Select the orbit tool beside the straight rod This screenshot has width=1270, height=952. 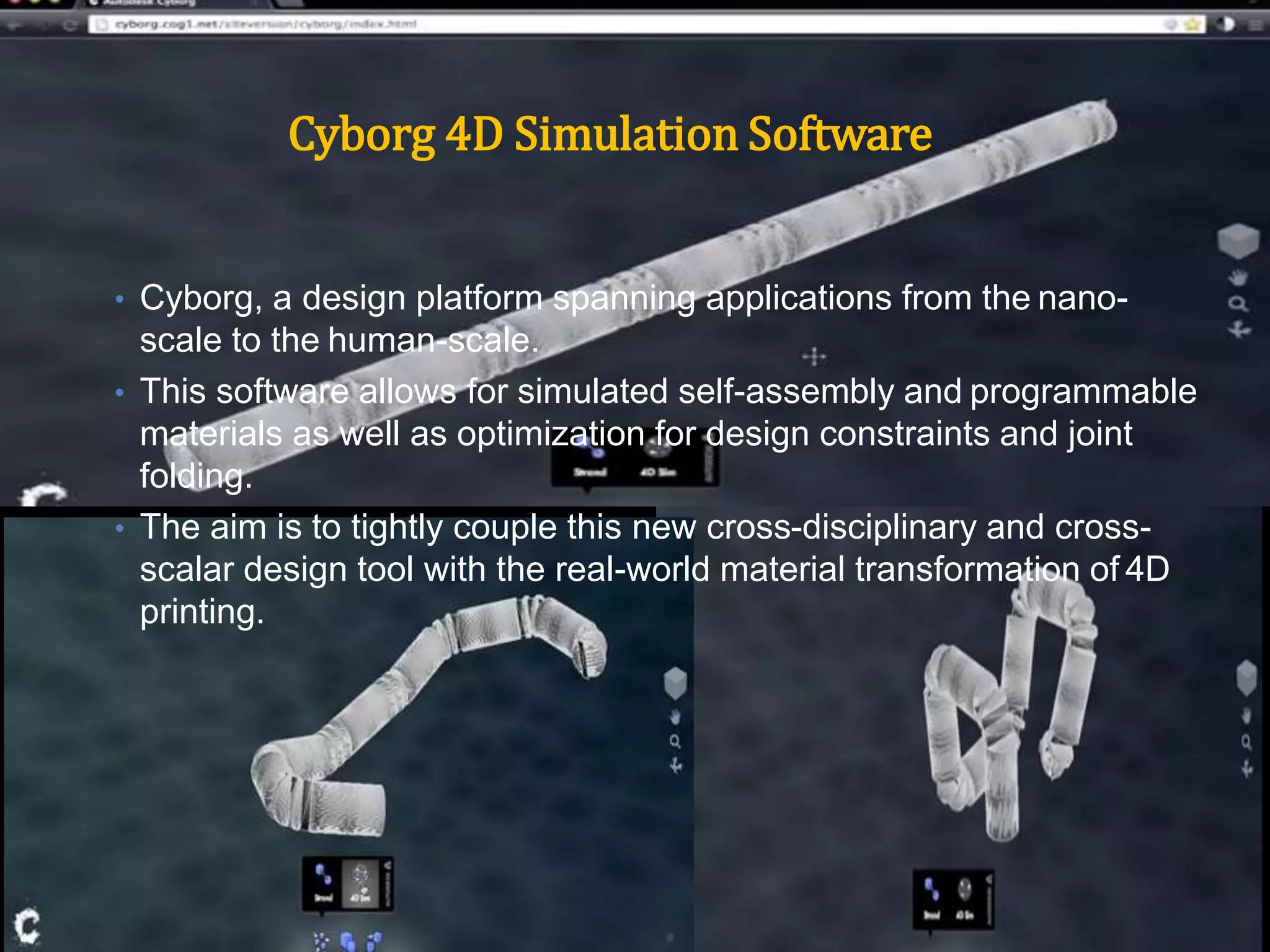(1239, 330)
